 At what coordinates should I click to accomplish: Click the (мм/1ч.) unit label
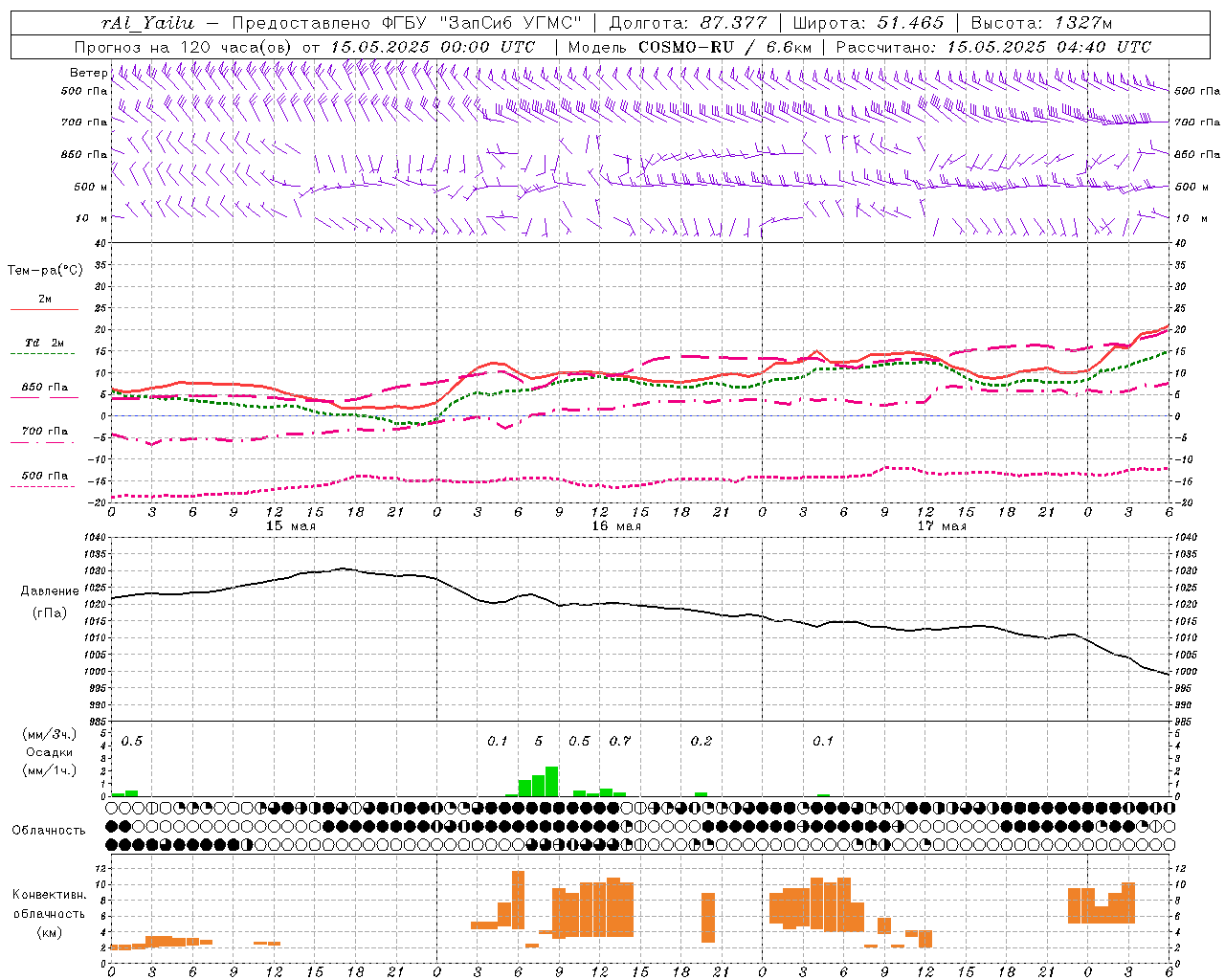pos(49,770)
